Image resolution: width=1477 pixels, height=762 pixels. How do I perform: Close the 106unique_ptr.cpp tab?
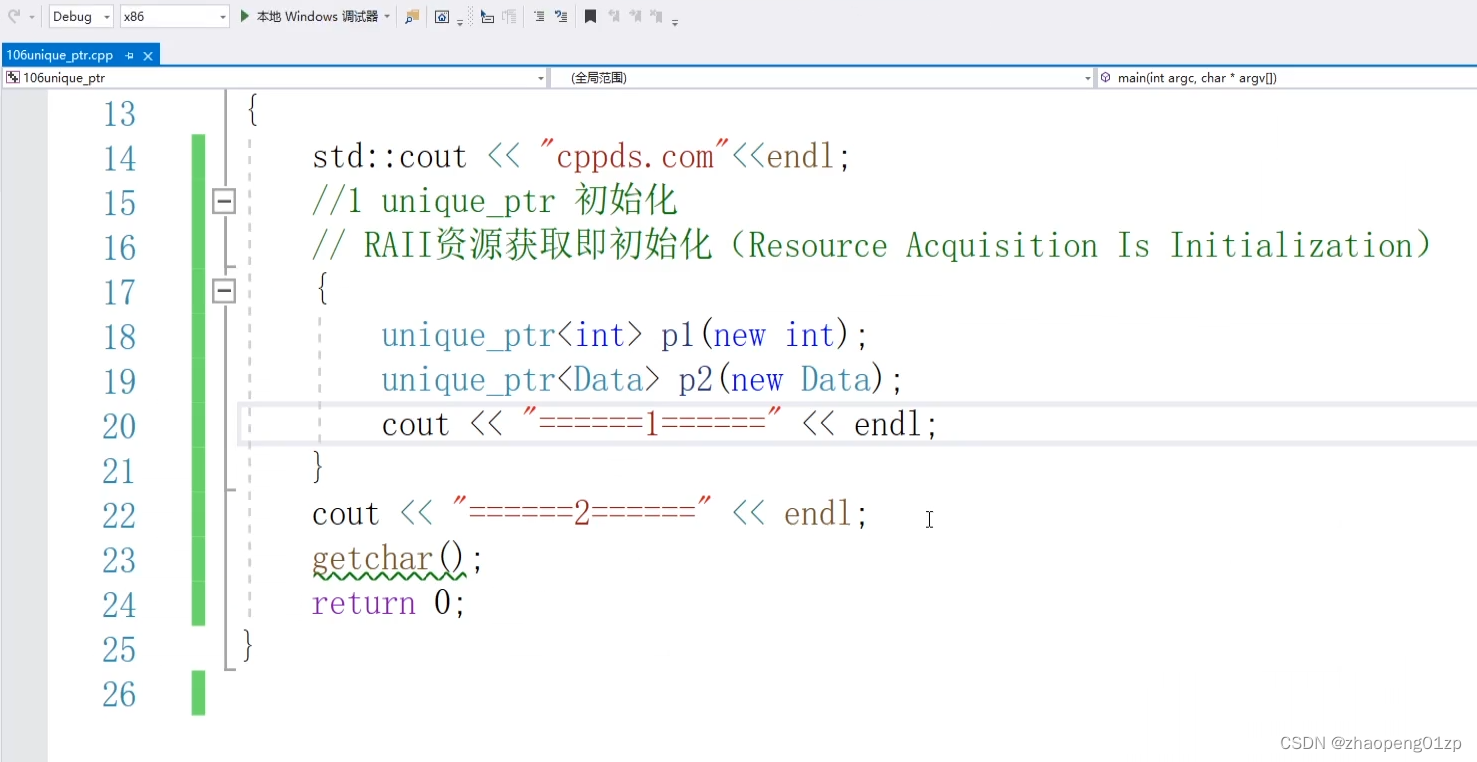pyautogui.click(x=148, y=56)
